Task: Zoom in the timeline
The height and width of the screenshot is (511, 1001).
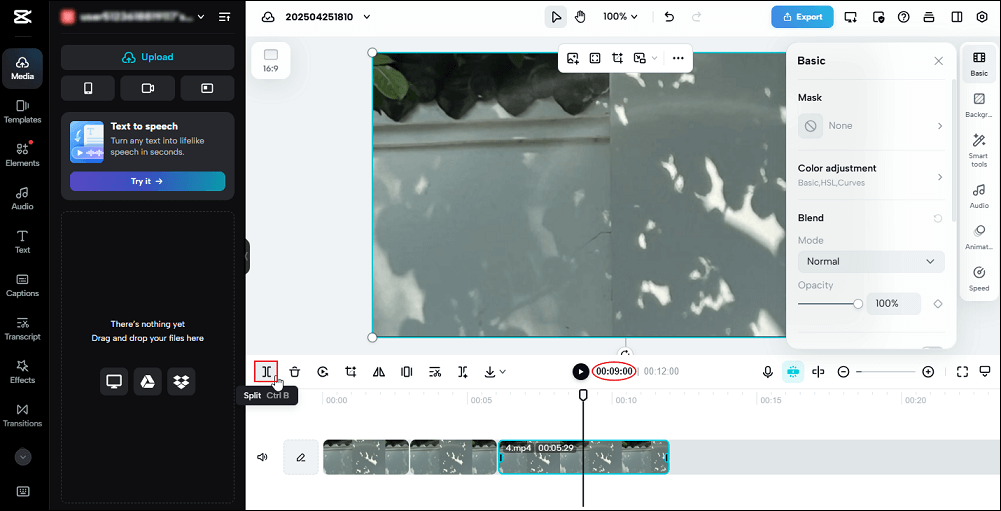Action: (928, 372)
